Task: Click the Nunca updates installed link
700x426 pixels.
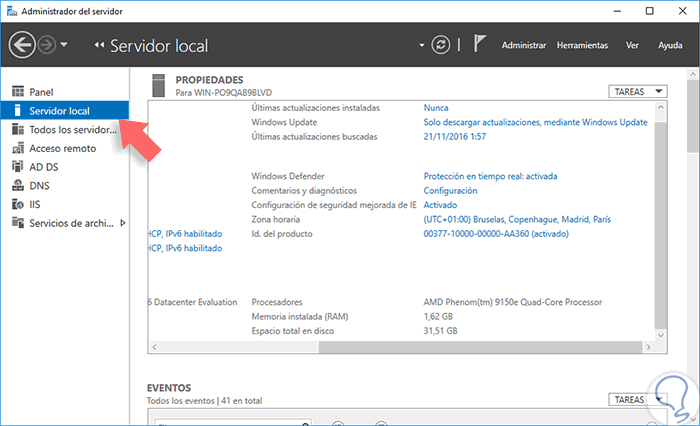Action: pos(436,108)
